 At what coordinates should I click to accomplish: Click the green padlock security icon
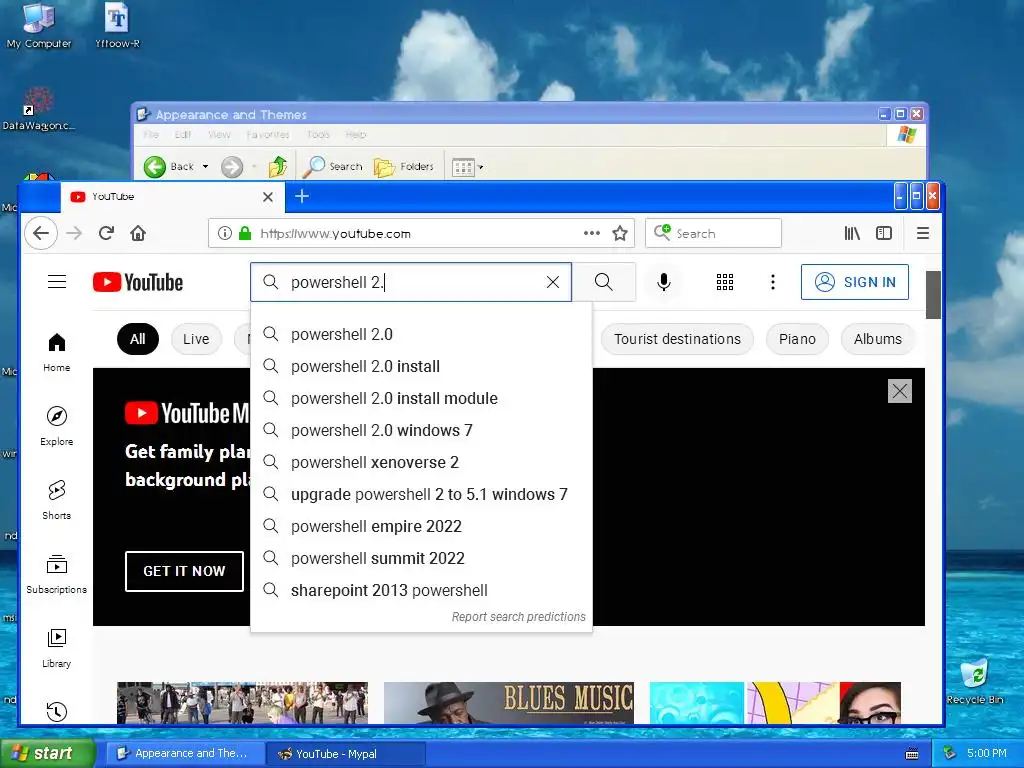pos(245,233)
